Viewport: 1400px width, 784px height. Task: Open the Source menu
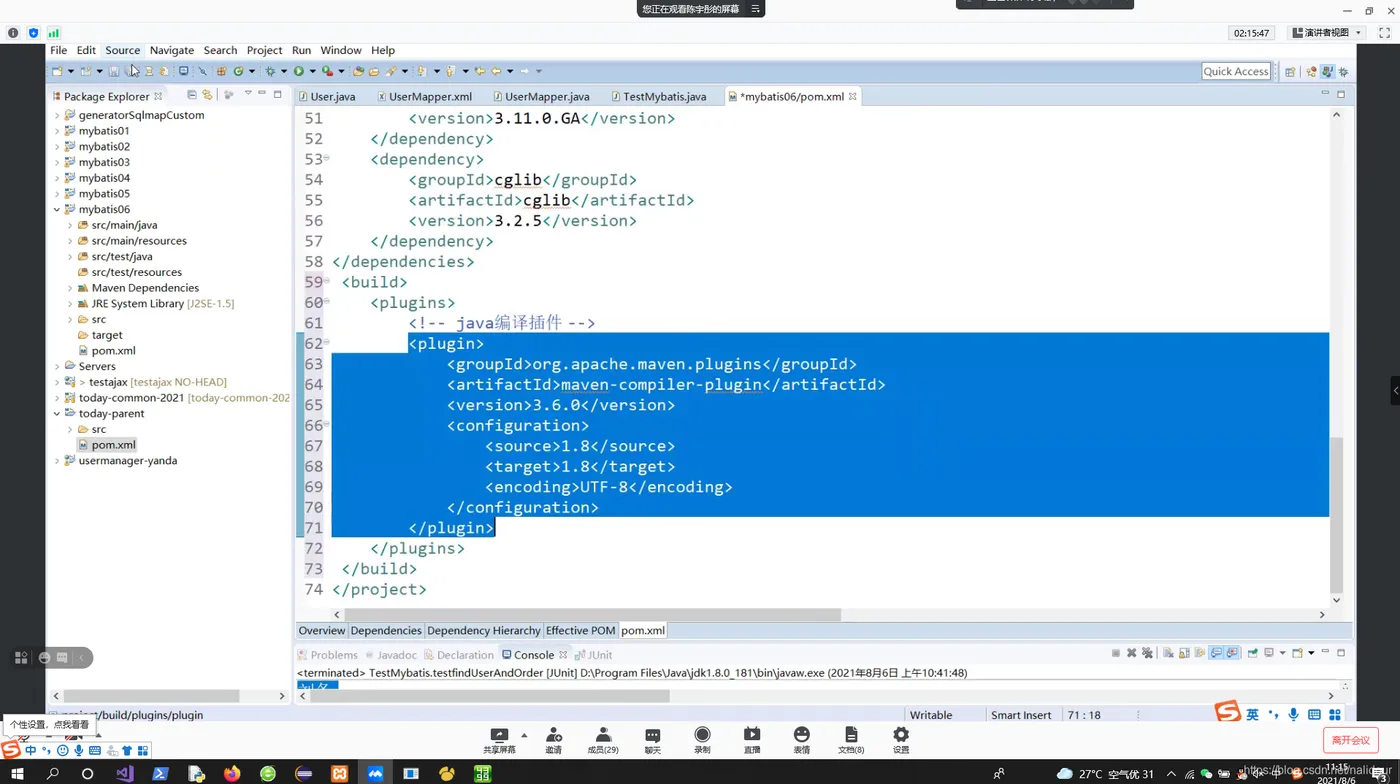click(123, 50)
